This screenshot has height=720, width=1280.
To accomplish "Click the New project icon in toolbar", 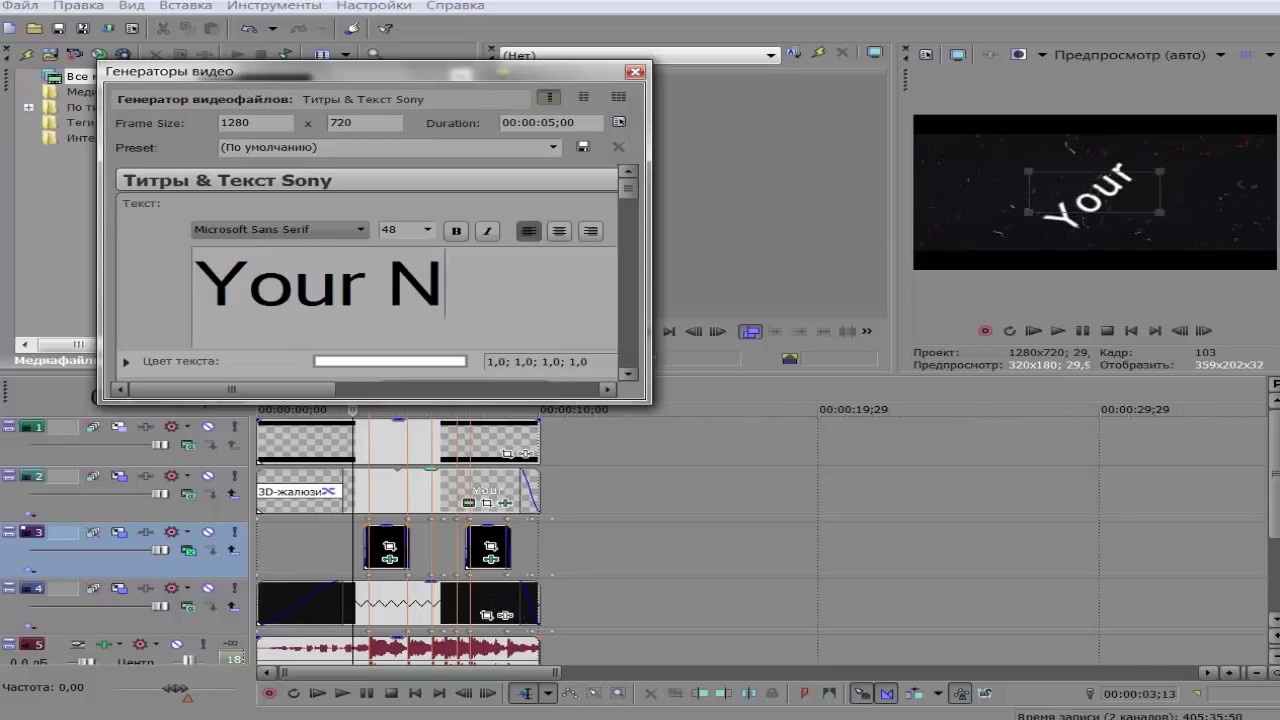I will click(x=10, y=29).
